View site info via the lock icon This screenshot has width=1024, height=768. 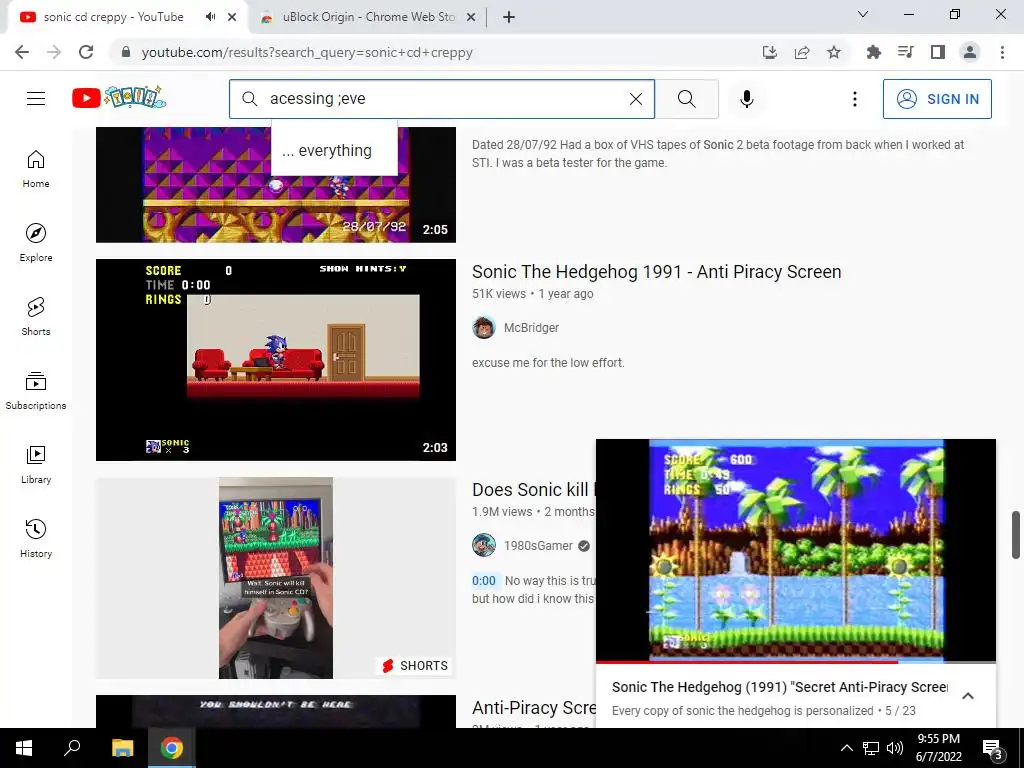[x=126, y=52]
